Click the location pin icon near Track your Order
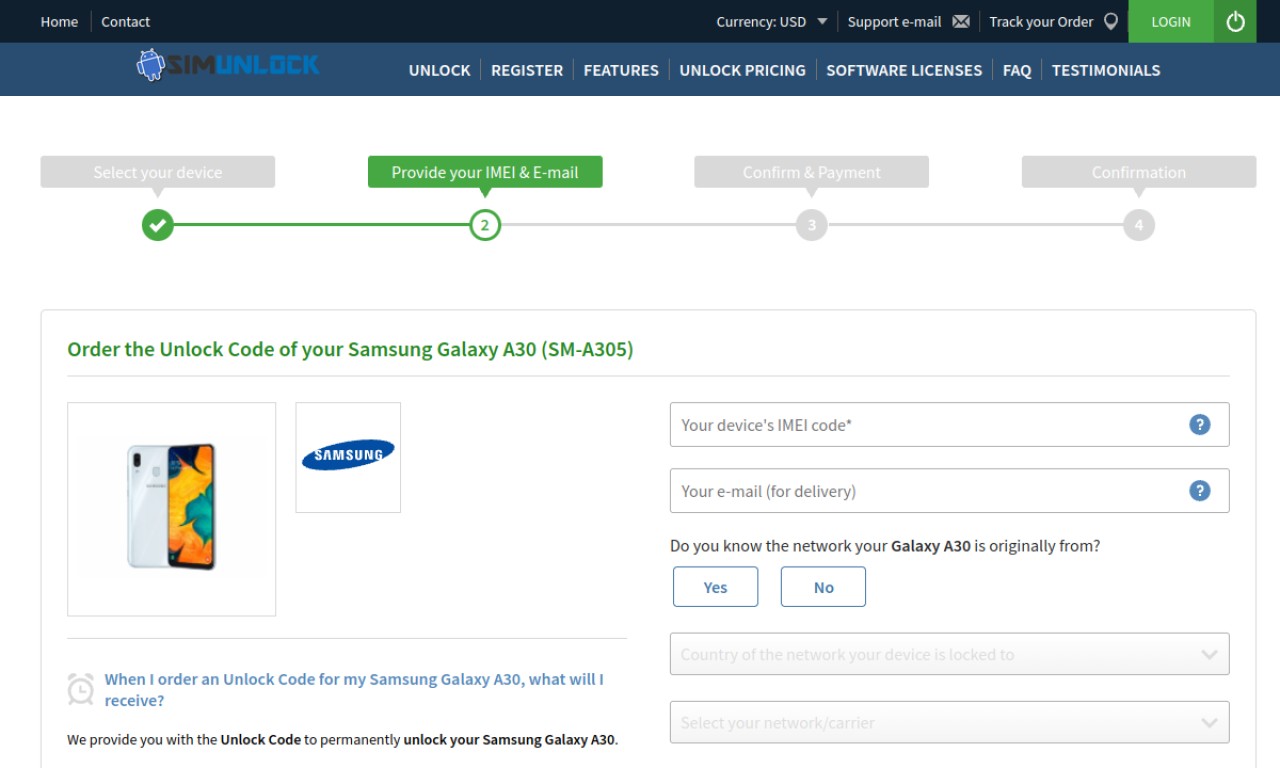 (x=1111, y=21)
